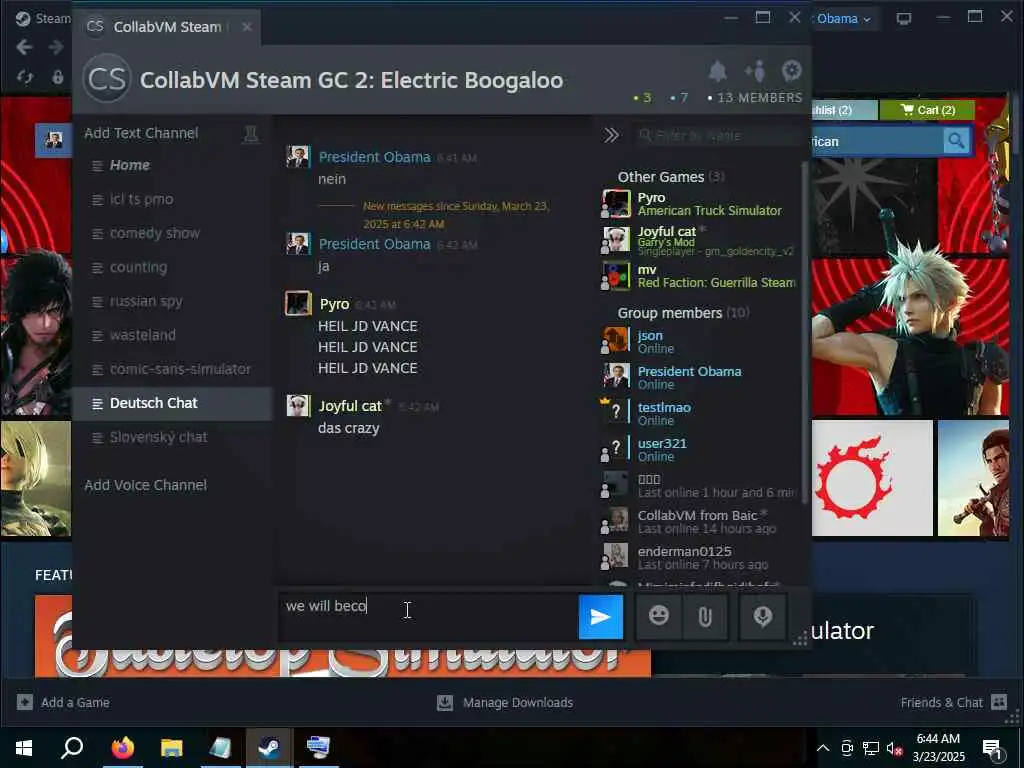Attach a file with paperclip icon
Viewport: 1024px width, 768px height.
click(x=705, y=616)
